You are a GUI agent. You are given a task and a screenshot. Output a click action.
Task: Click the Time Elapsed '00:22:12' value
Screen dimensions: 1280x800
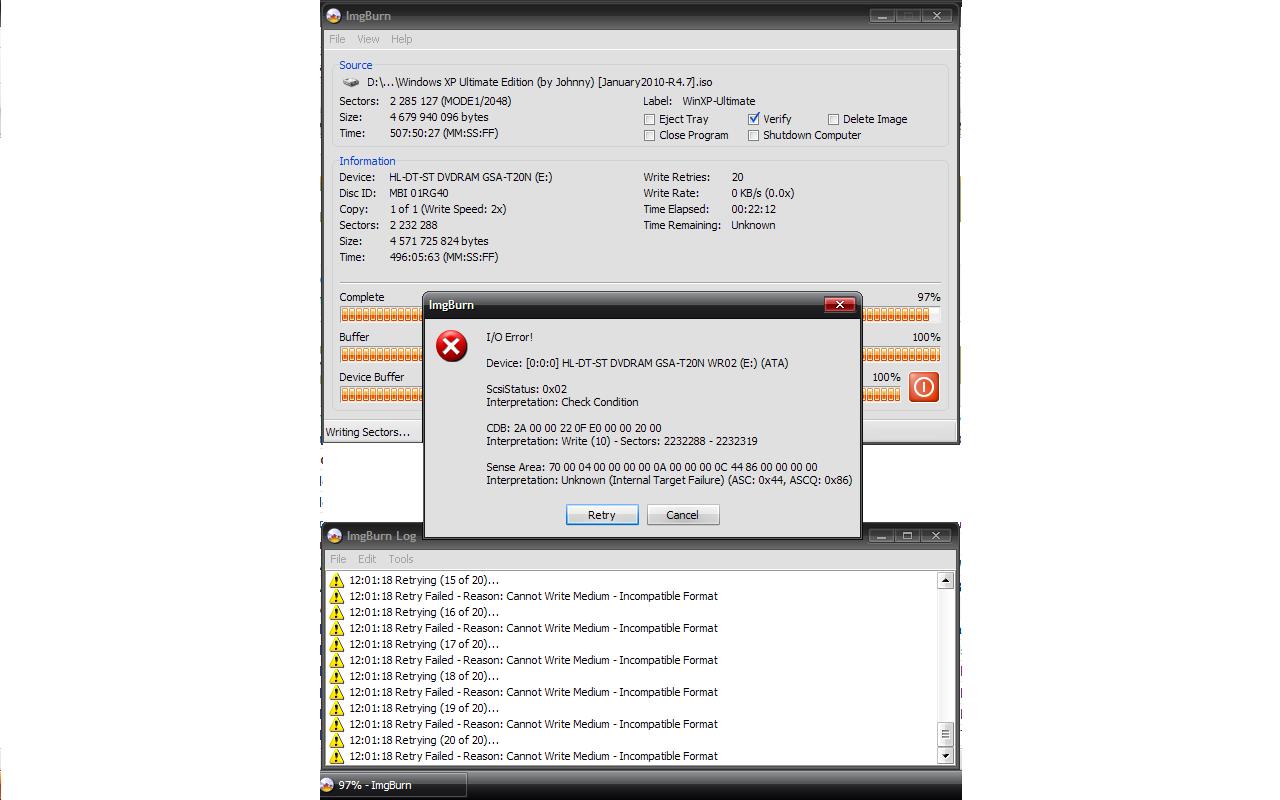753,209
